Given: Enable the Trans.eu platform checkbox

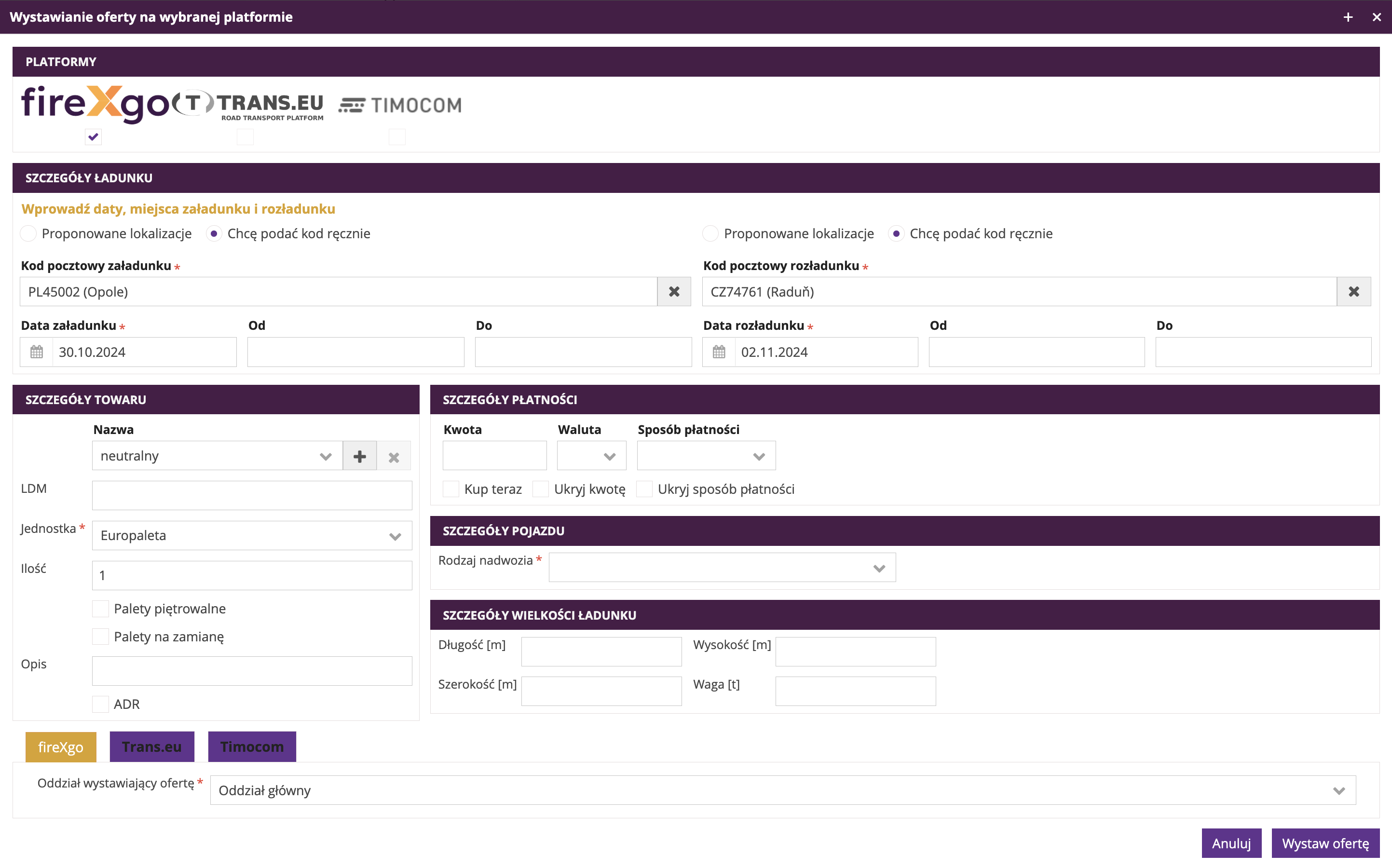Looking at the screenshot, I should [245, 136].
